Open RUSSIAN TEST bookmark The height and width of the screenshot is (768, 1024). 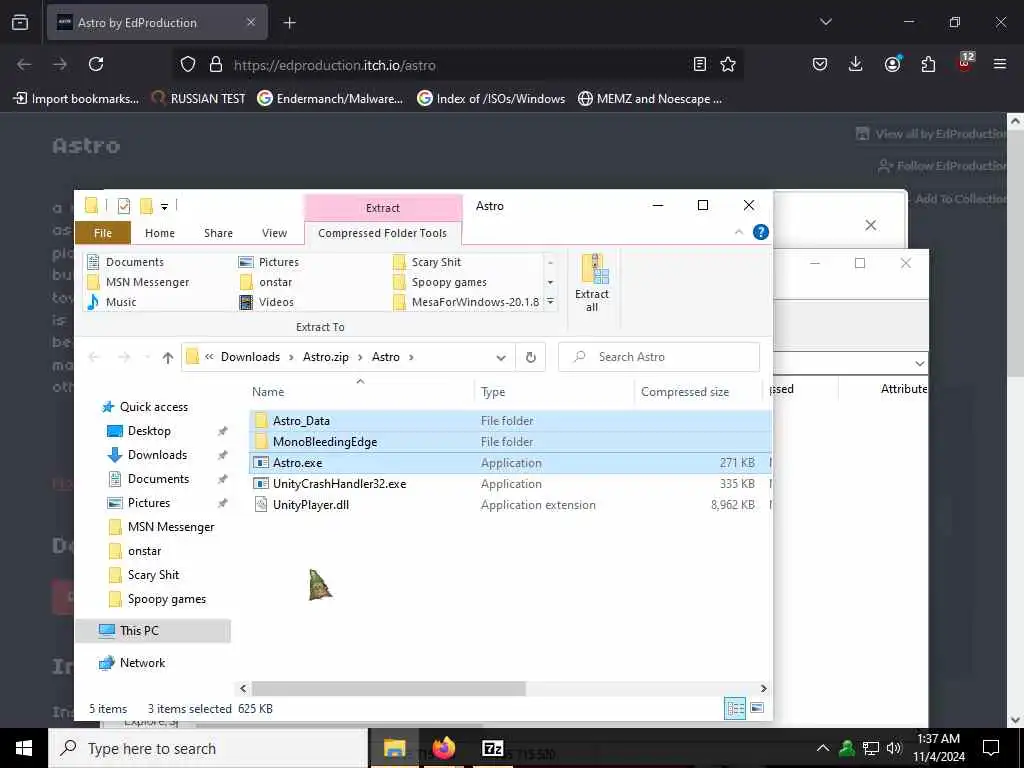198,99
